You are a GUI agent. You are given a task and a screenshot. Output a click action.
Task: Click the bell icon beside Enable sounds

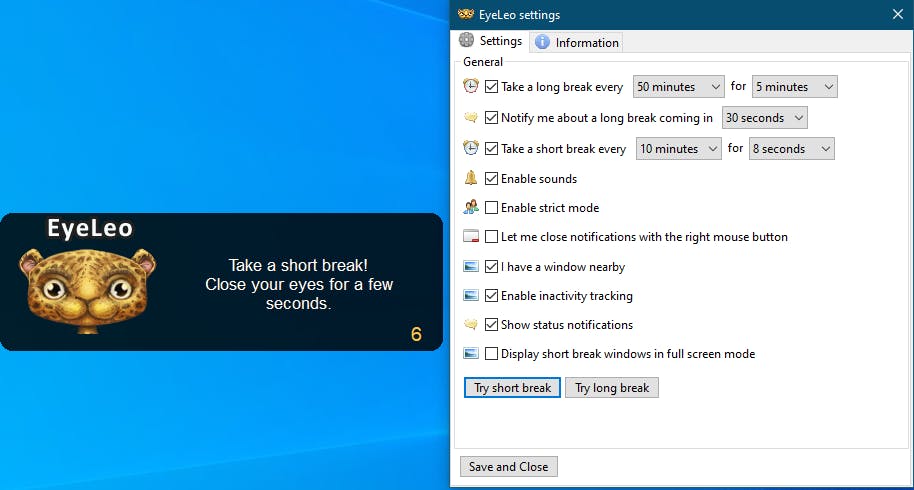tap(471, 178)
